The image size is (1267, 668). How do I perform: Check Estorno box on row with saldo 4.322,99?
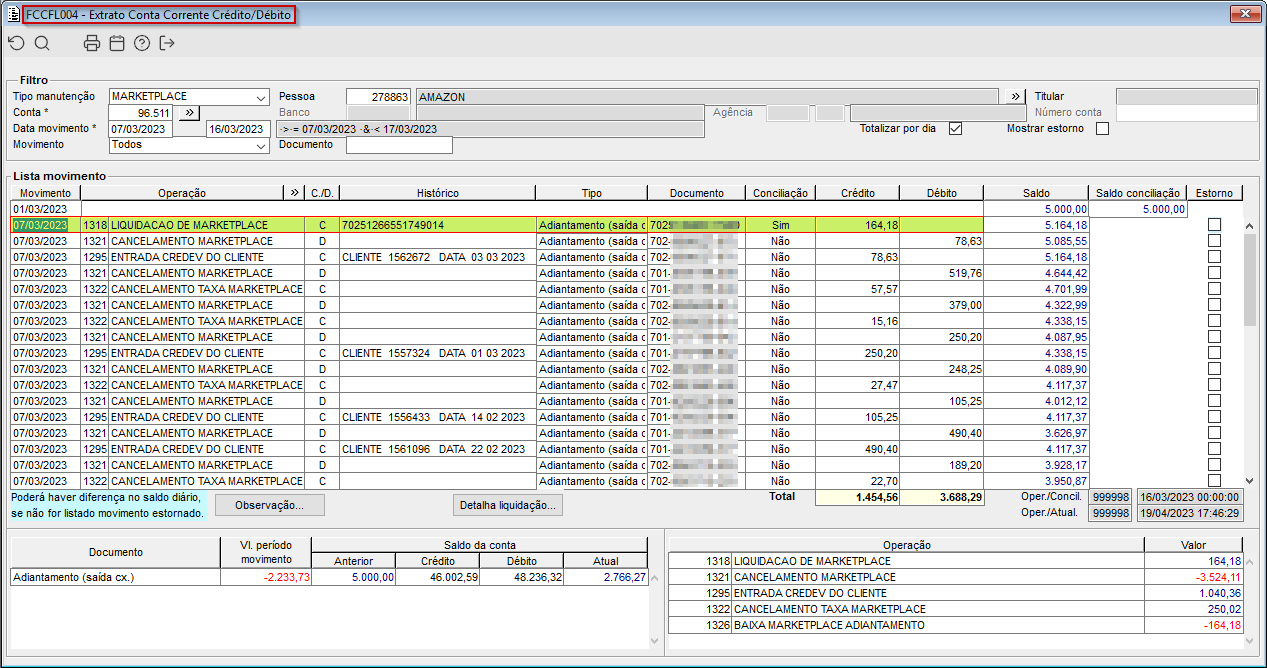(x=1214, y=305)
